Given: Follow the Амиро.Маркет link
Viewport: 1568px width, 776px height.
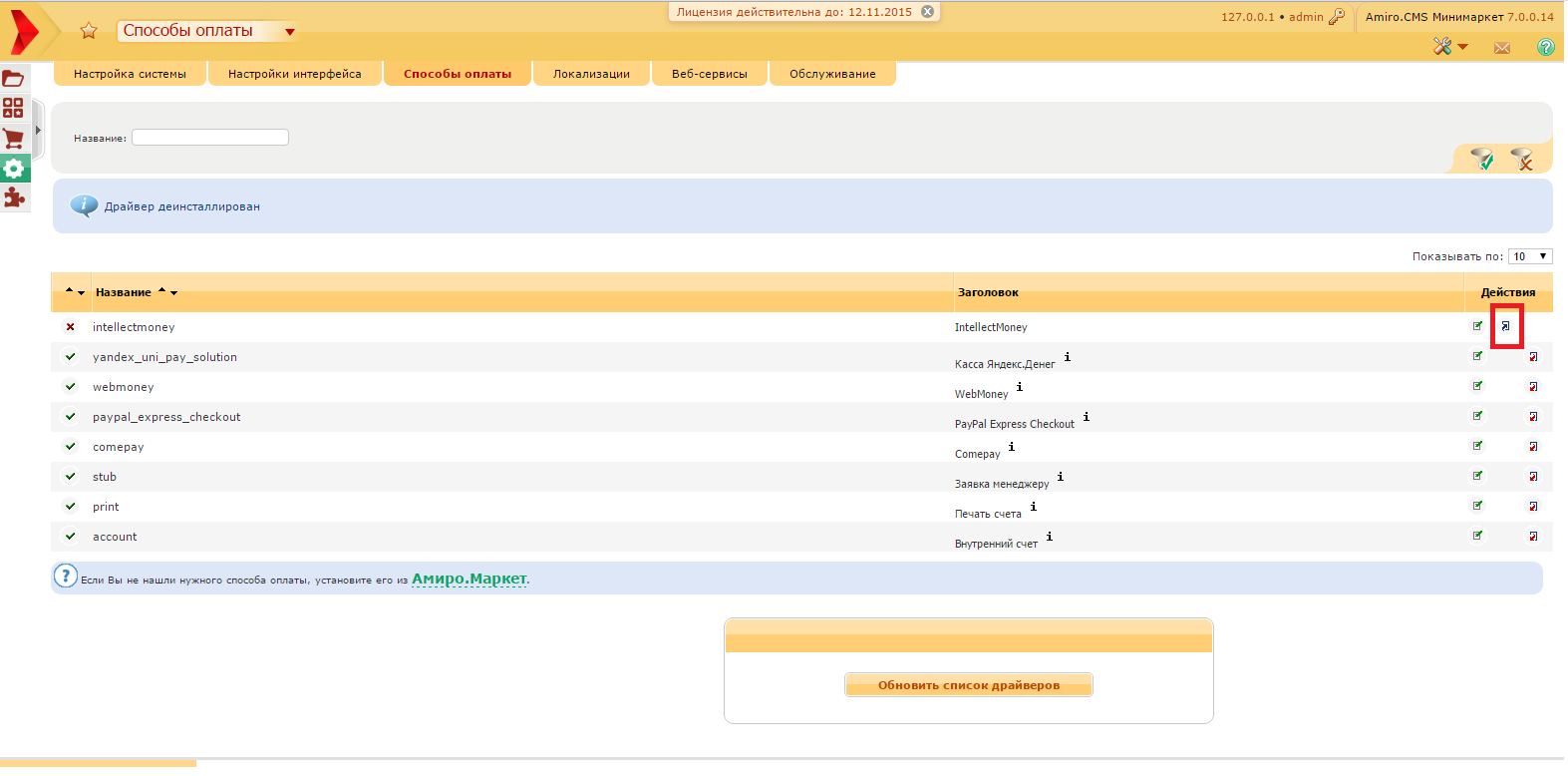Looking at the screenshot, I should tap(470, 580).
